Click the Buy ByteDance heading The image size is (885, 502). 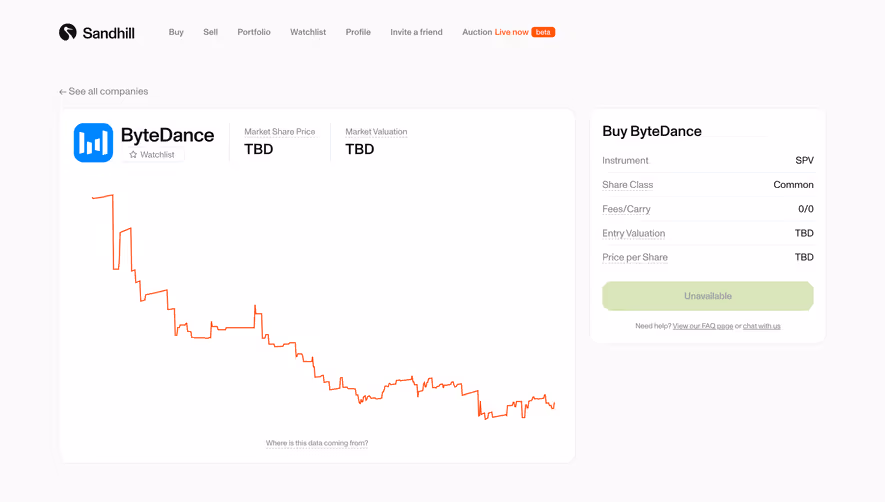(652, 131)
